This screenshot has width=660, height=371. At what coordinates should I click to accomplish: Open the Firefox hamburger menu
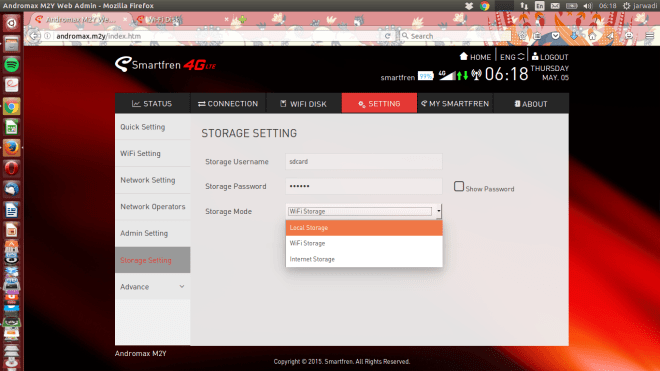pos(649,36)
